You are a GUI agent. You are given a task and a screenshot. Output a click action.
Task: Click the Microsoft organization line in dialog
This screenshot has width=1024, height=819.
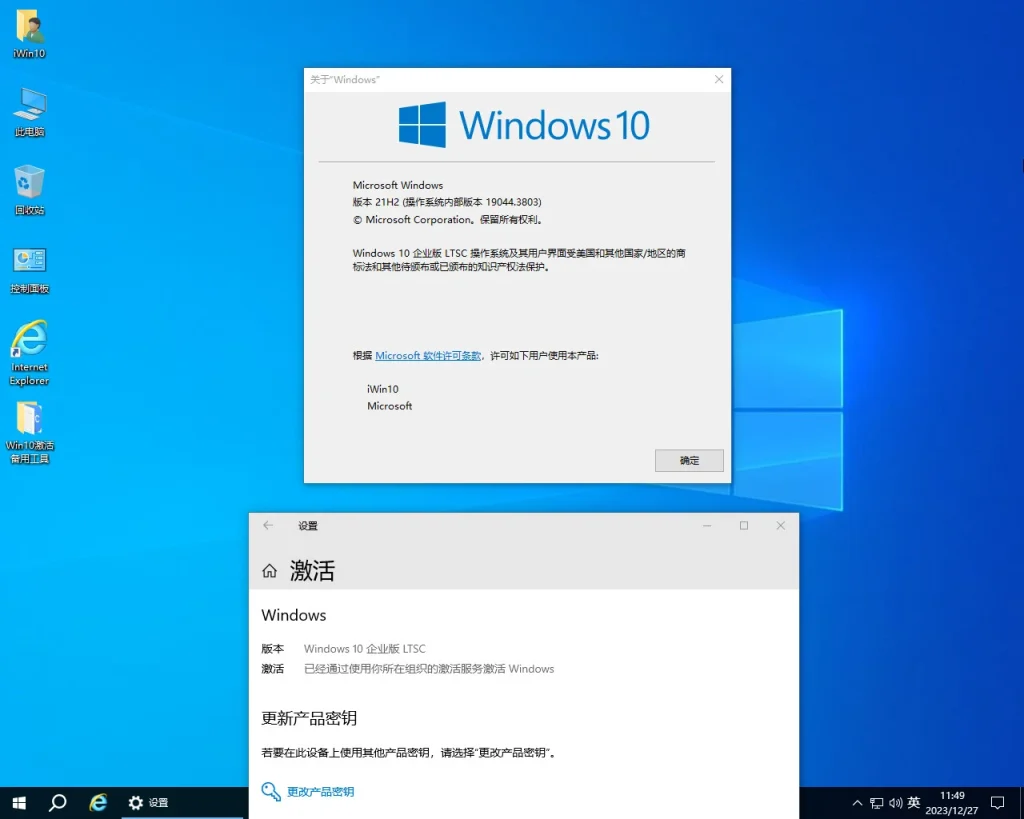click(x=389, y=406)
